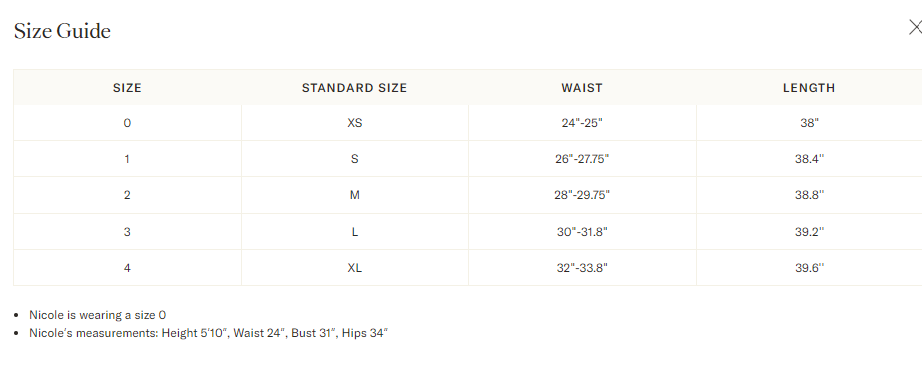
Task: Select the M standard size cell
Action: [355, 195]
